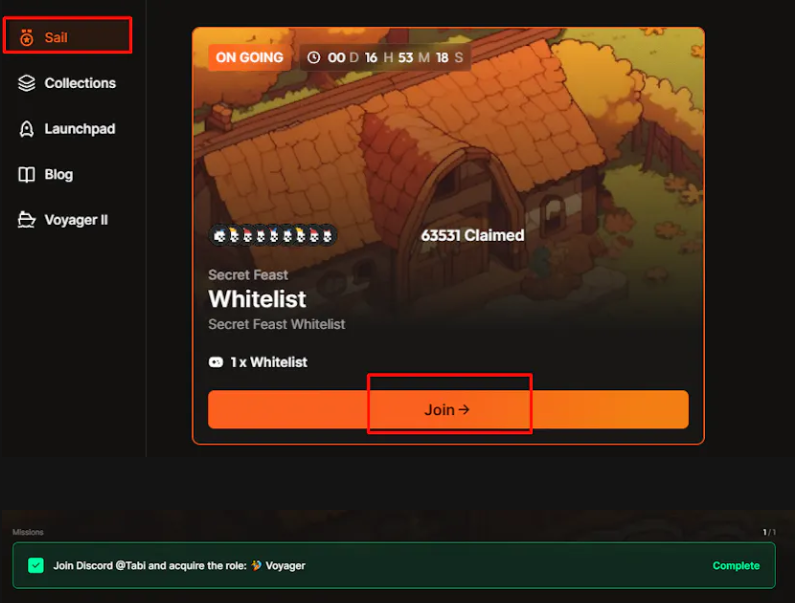Click the ticket icon beside 1 x Whitelist
Viewport: 795px width, 603px height.
216,362
